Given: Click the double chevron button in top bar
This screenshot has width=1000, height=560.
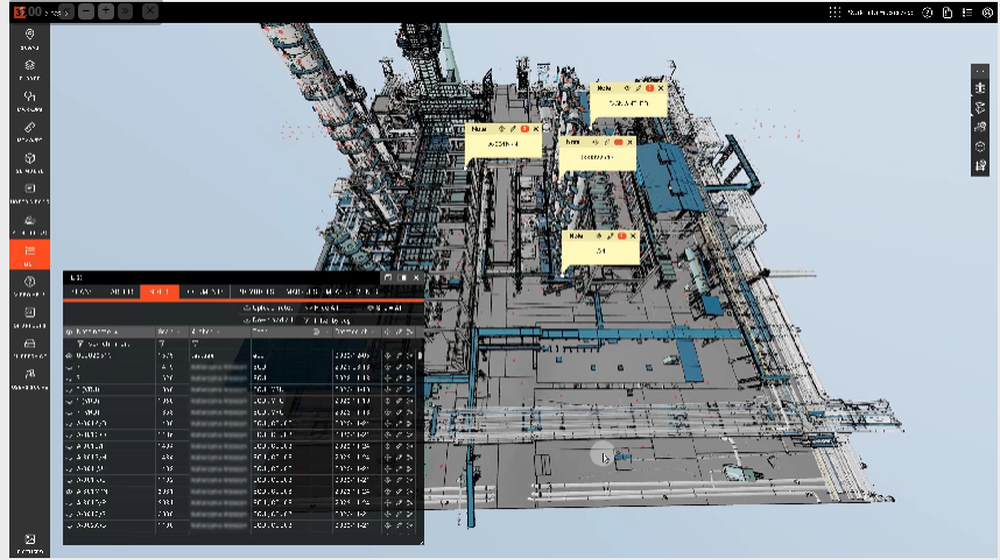Looking at the screenshot, I should point(126,11).
